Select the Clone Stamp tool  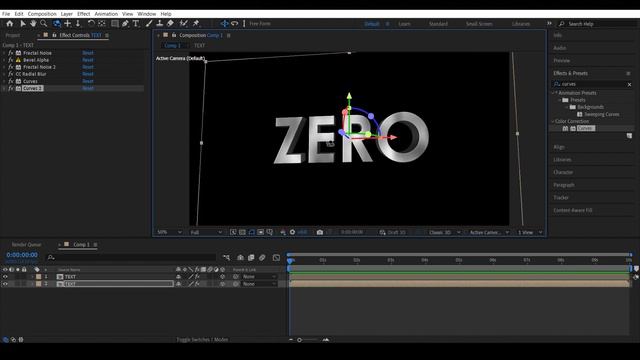tap(160, 24)
